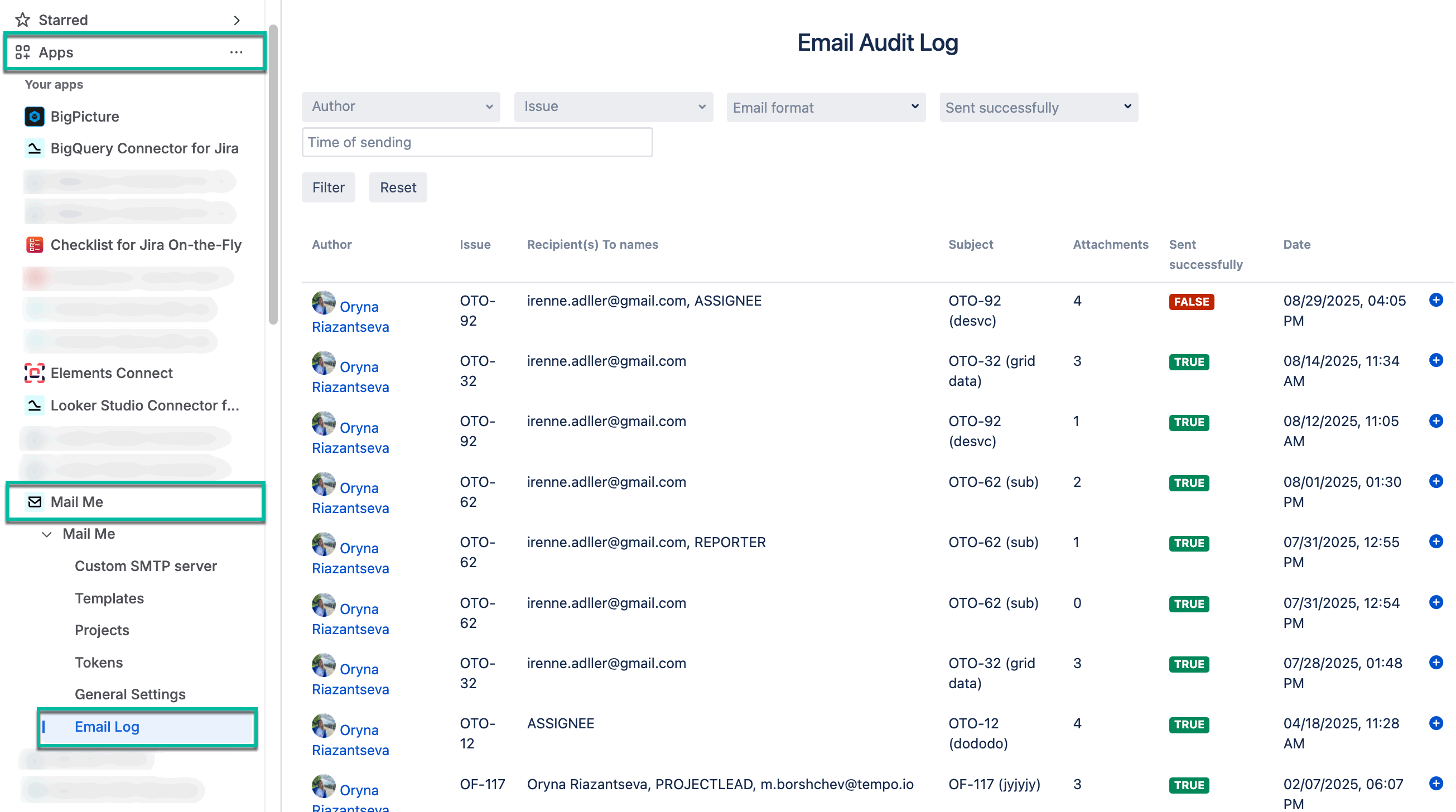1456x812 pixels.
Task: Open more options menu next to Apps
Action: point(237,52)
